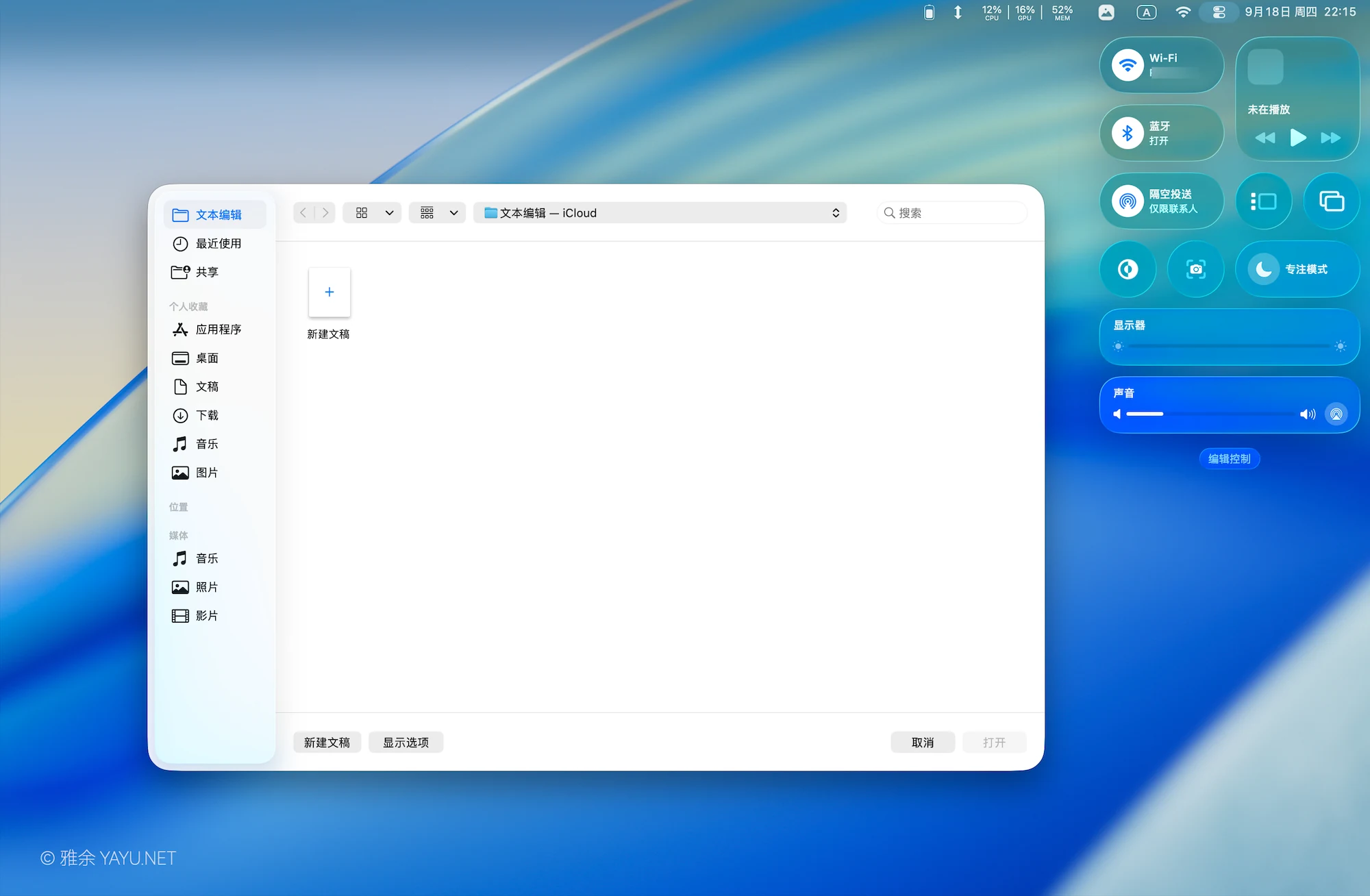Viewport: 1370px width, 896px height.
Task: Go to 应用程序 in the sidebar
Action: click(215, 329)
